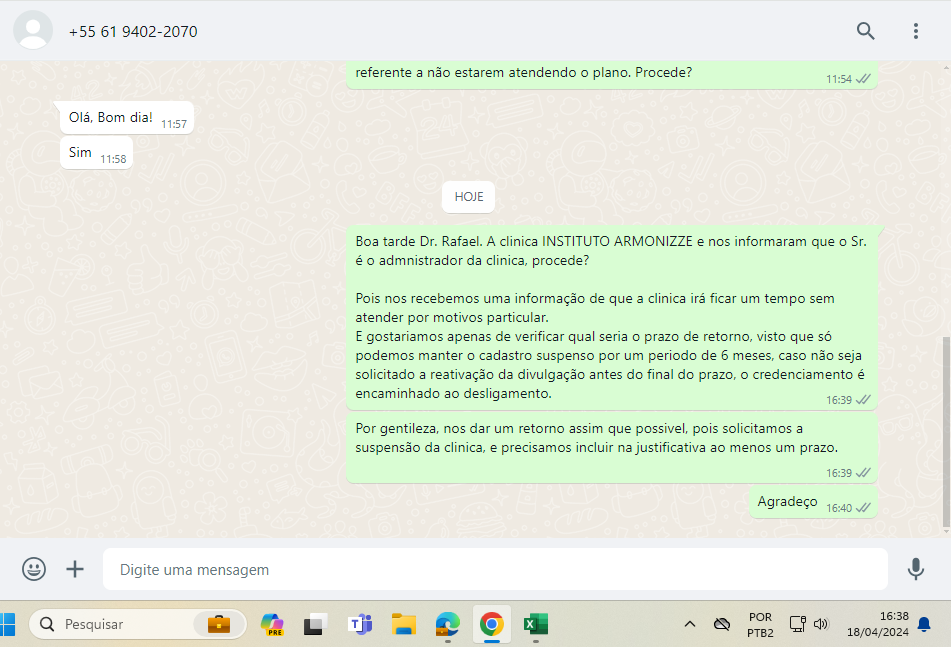Open Task View on the taskbar
Image resolution: width=951 pixels, height=647 pixels.
point(315,624)
